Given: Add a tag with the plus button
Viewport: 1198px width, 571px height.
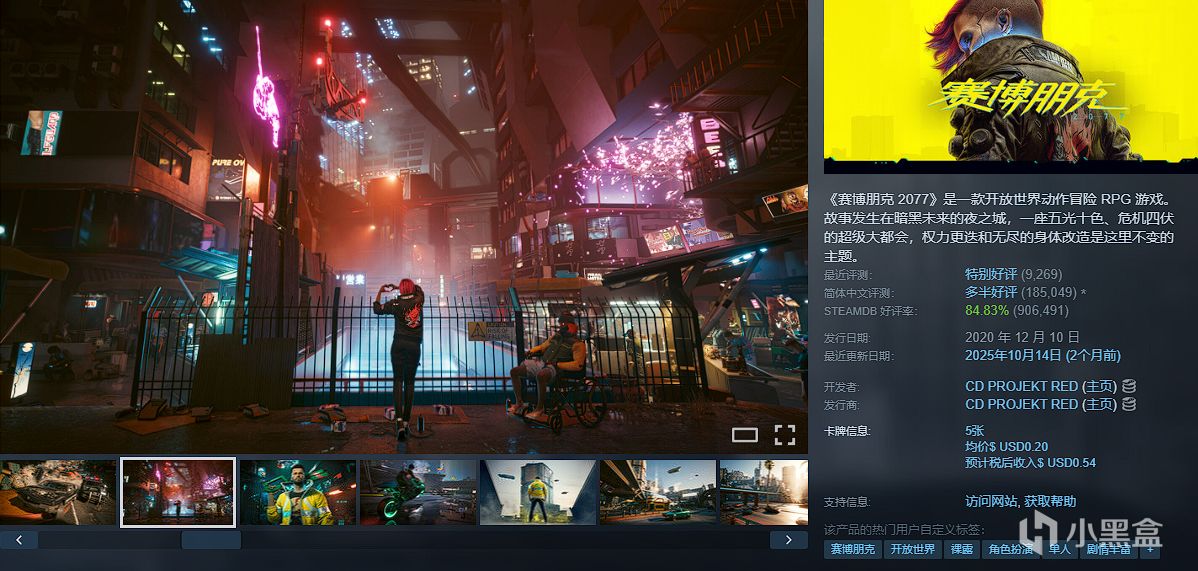Looking at the screenshot, I should [1151, 549].
